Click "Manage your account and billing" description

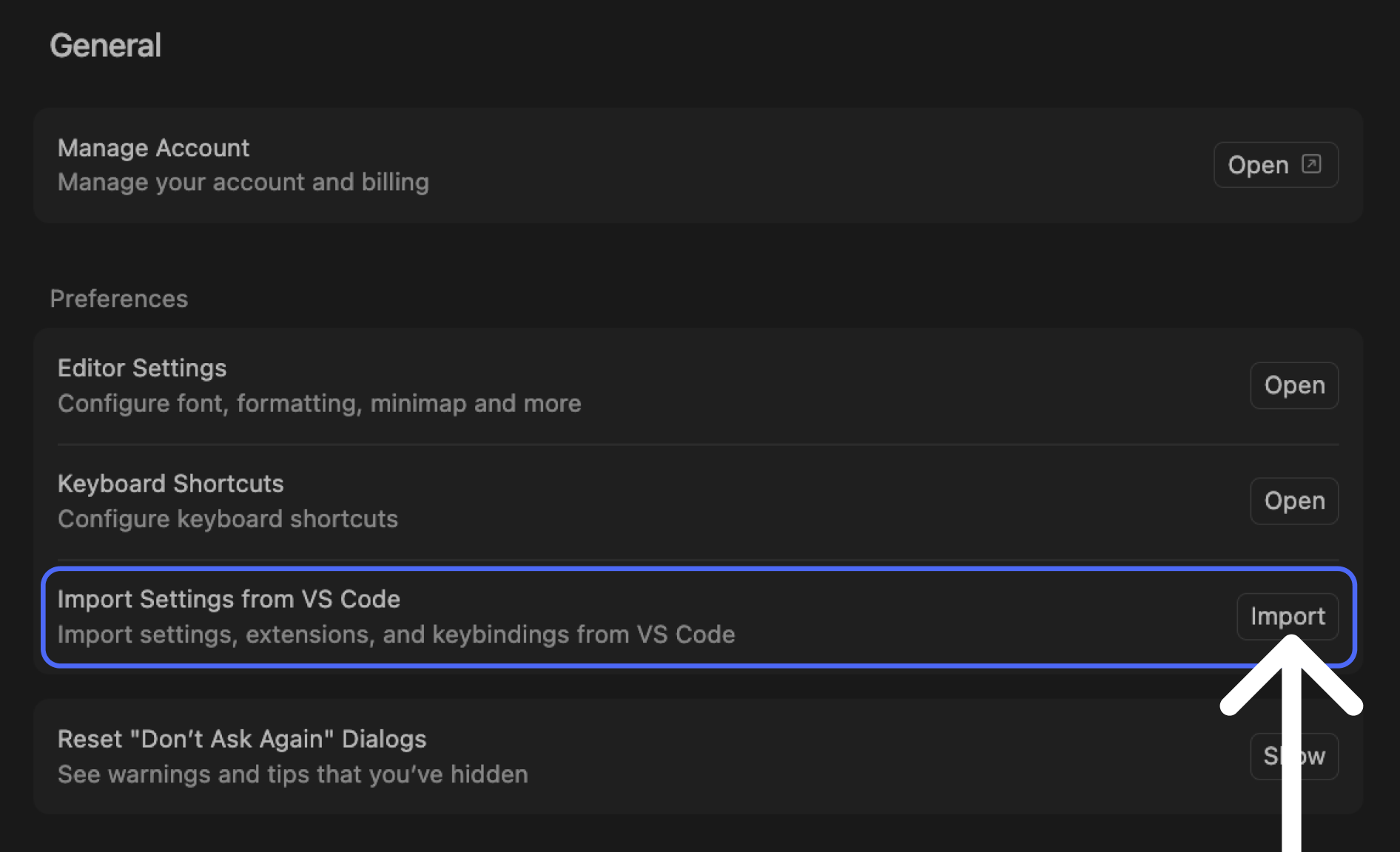[243, 182]
